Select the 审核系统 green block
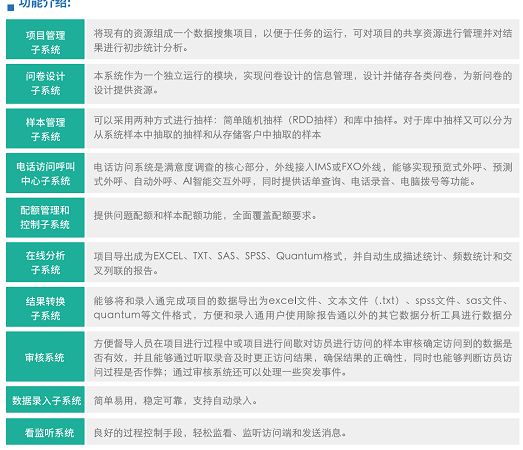Viewport: 523px width, 450px height. 45,357
